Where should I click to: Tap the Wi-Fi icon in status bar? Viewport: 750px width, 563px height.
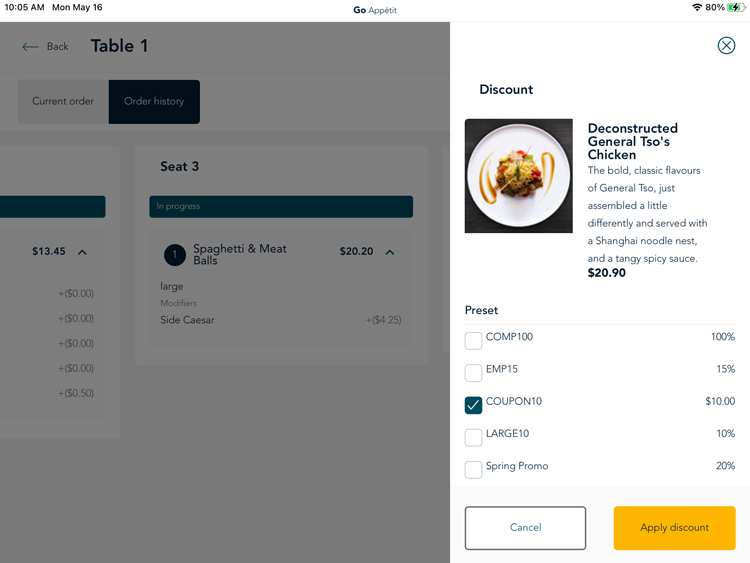(x=697, y=7)
